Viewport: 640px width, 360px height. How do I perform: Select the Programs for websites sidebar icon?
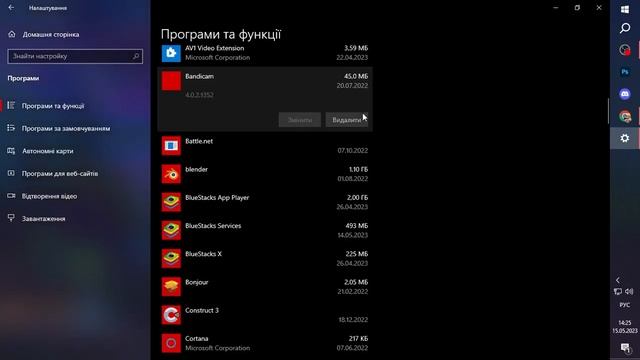coord(11,173)
